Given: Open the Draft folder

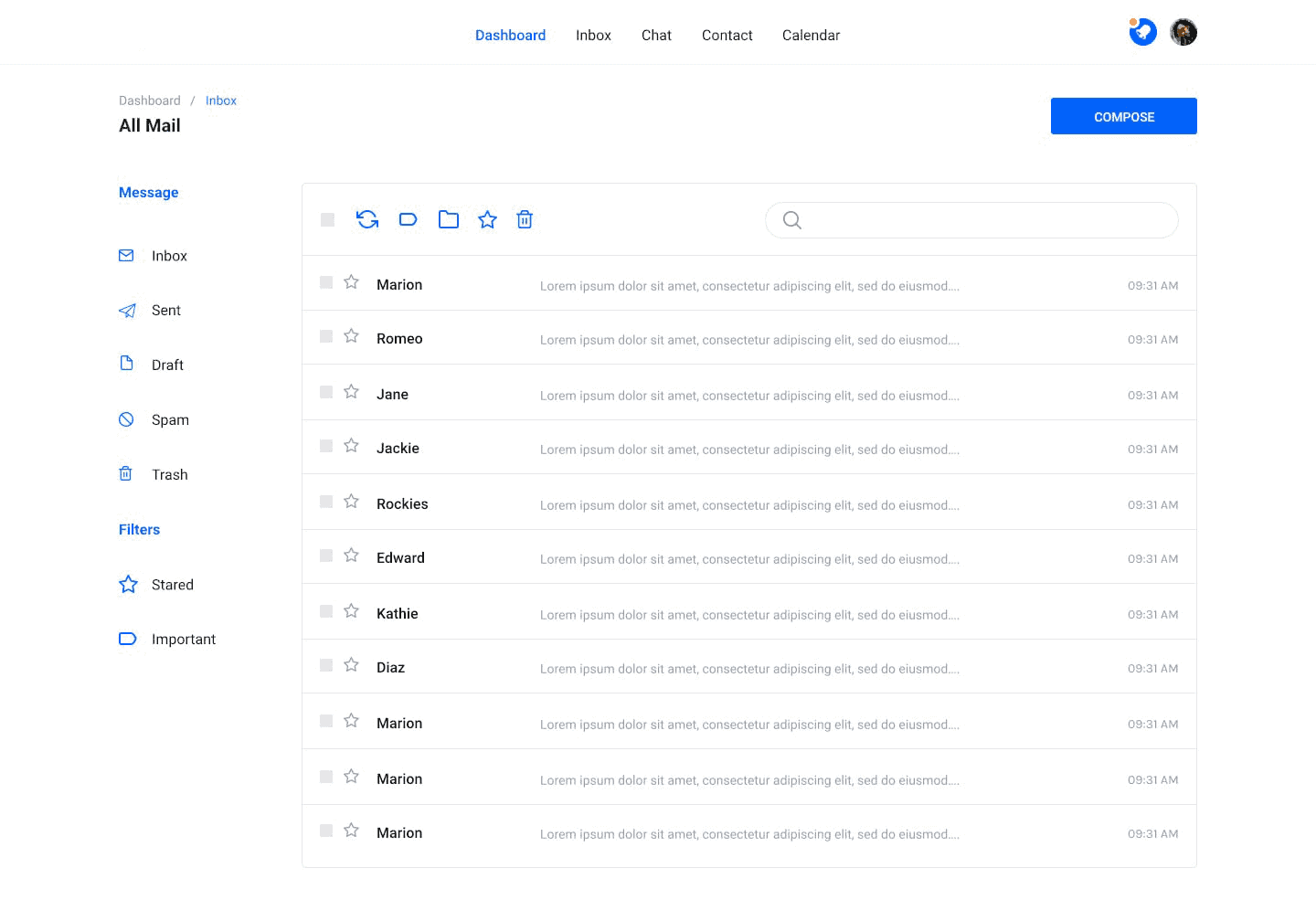Looking at the screenshot, I should point(167,365).
